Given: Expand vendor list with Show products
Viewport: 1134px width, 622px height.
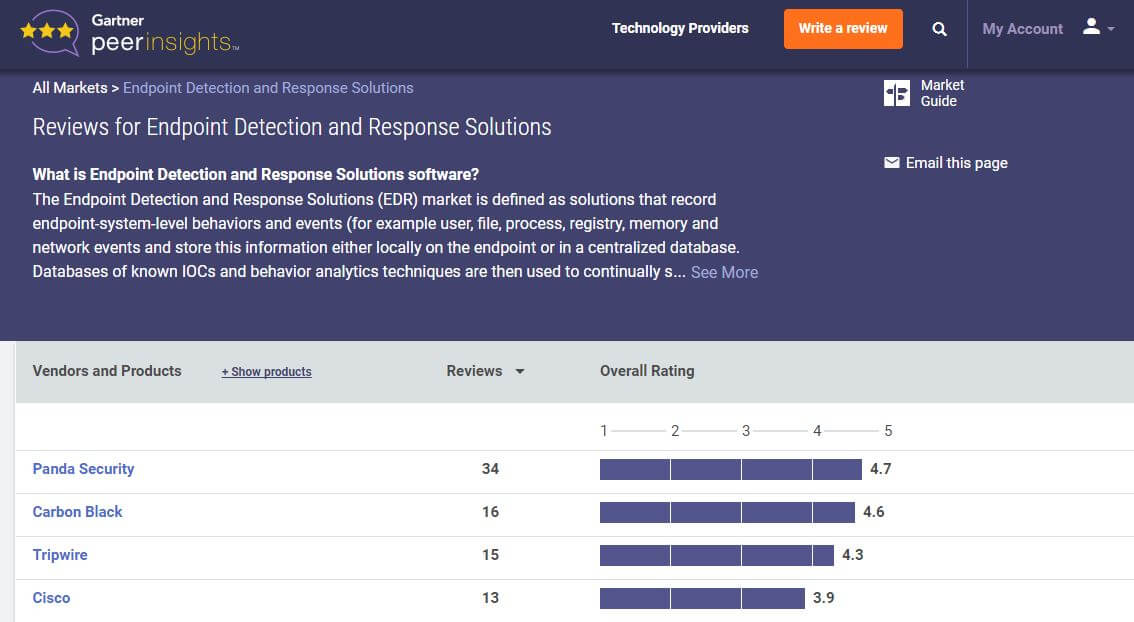Looking at the screenshot, I should point(266,372).
